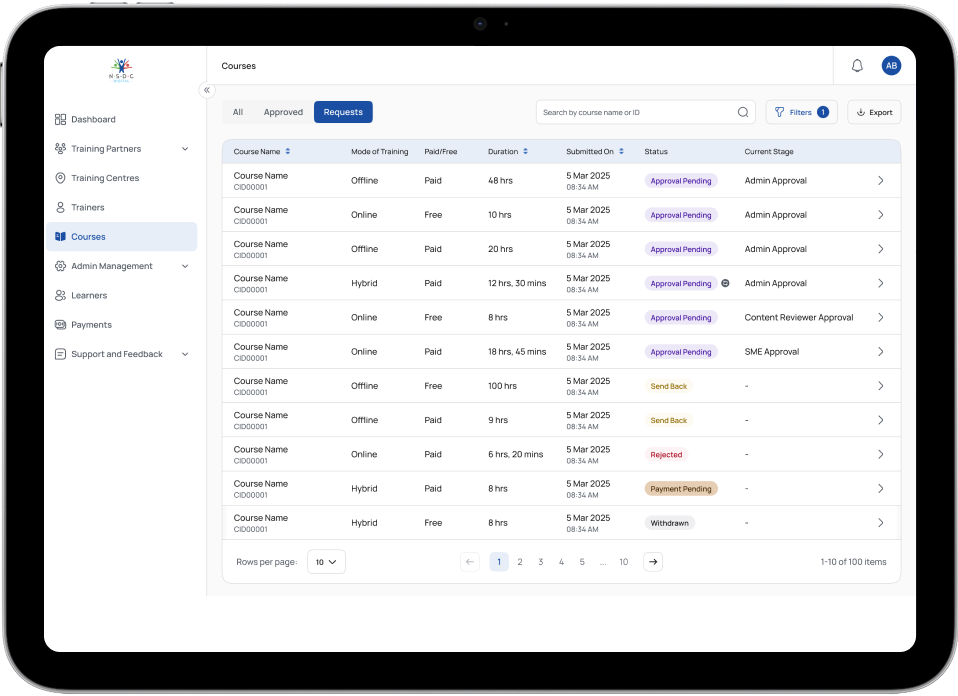Viewport: 958px width, 696px height.
Task: Open the Rows per page dropdown
Action: point(326,562)
